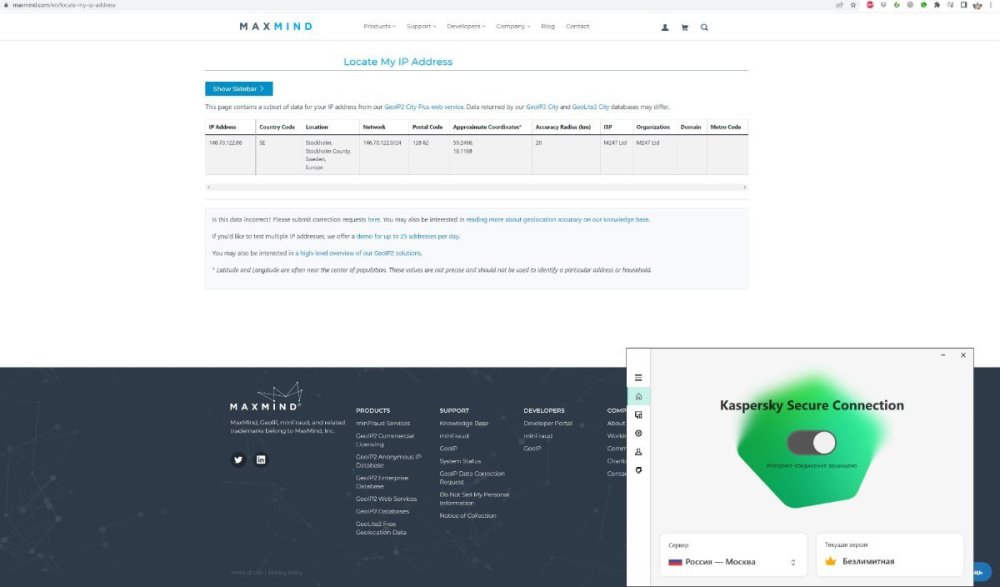Open Kaspersky settings gear icon
1000x587 pixels.
[x=638, y=433]
